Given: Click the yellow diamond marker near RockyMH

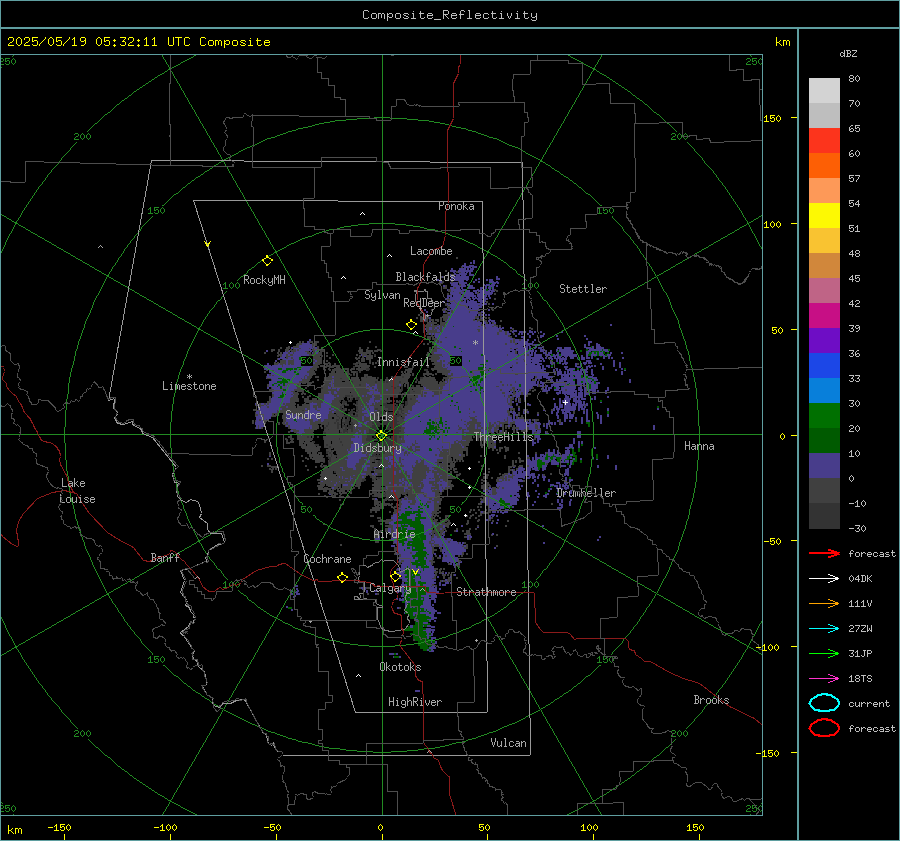Looking at the screenshot, I should point(267,261).
